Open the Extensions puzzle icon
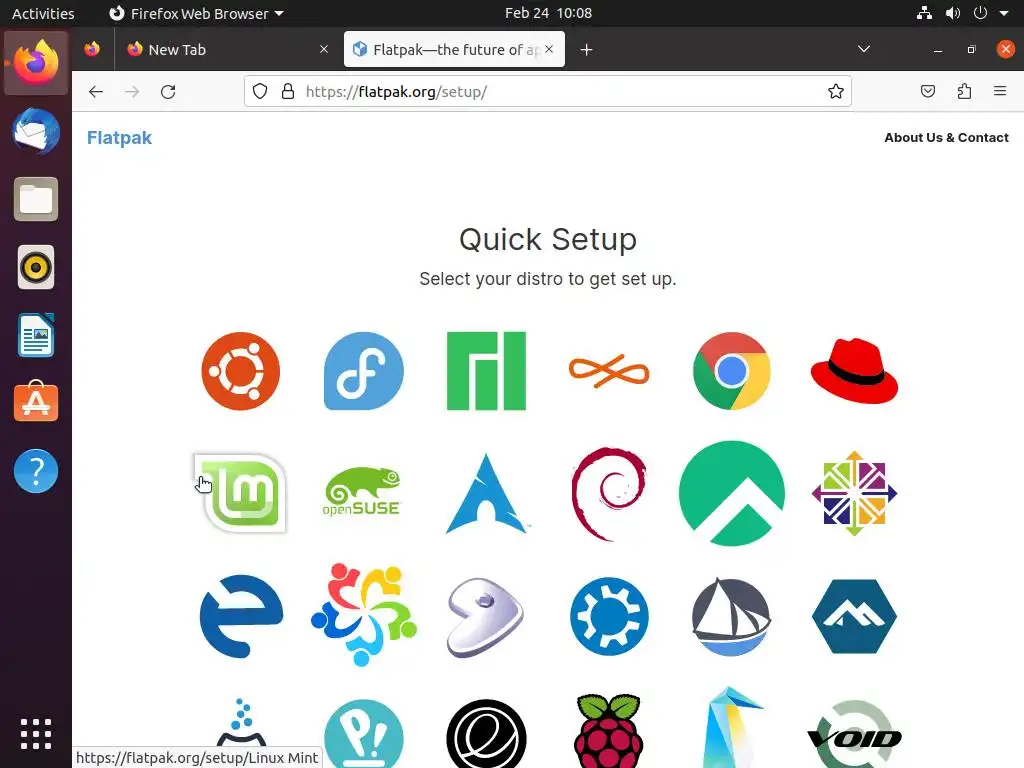Image resolution: width=1024 pixels, height=768 pixels. tap(964, 91)
